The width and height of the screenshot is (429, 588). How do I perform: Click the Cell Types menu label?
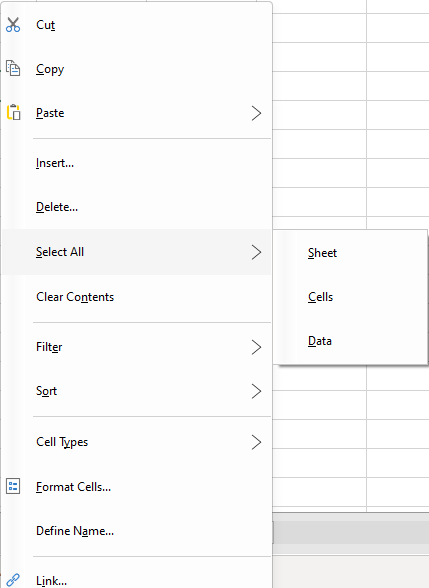(x=62, y=442)
